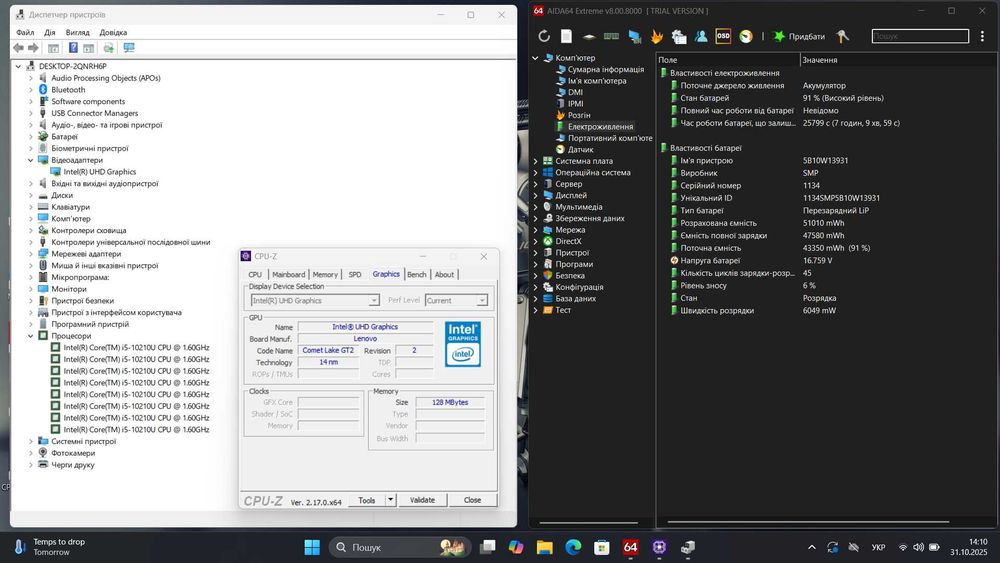The width and height of the screenshot is (1000, 563).
Task: Click the AIDA64 gauge monitor icon
Action: point(746,36)
